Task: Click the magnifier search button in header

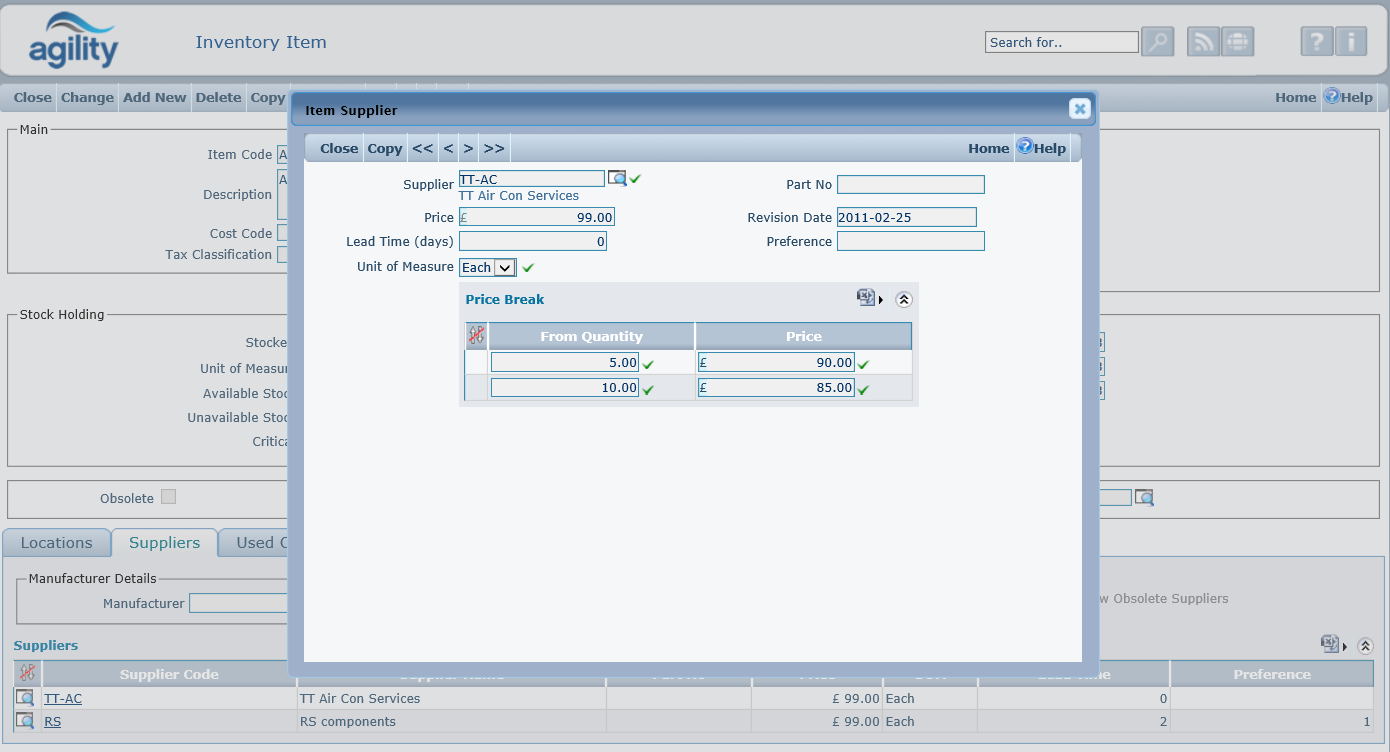Action: [1157, 42]
